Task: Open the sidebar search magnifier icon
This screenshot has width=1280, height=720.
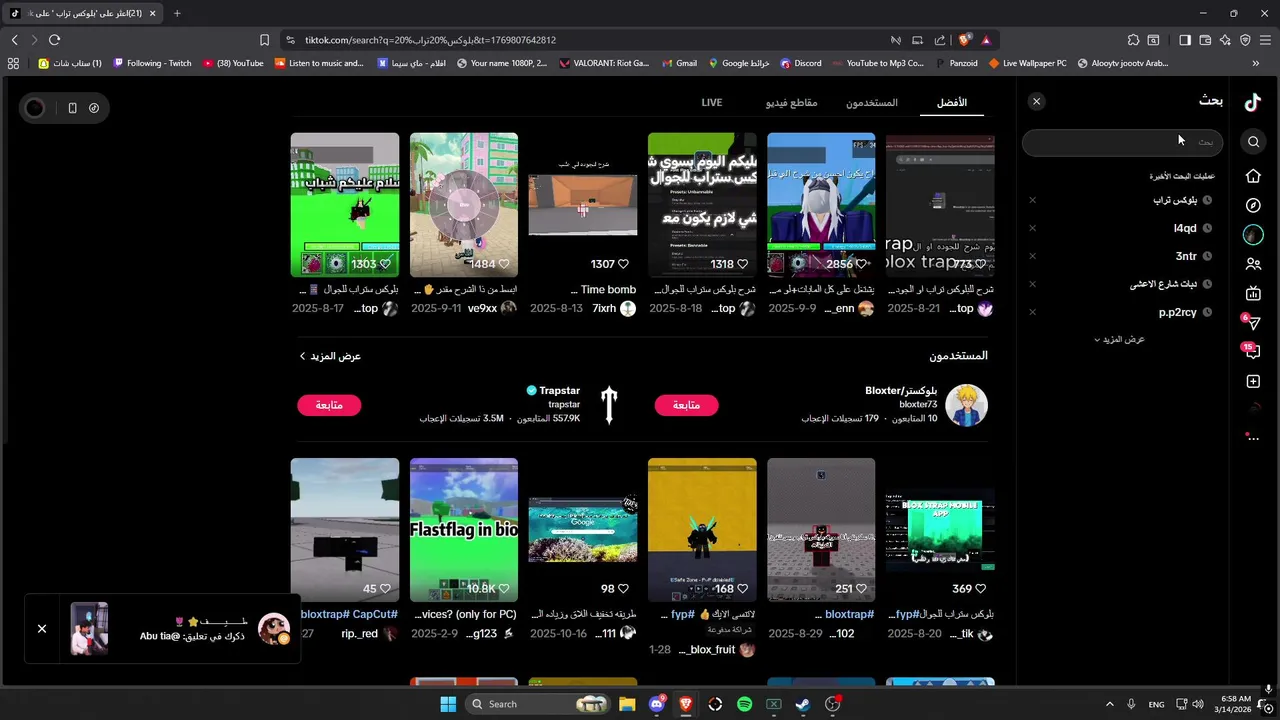Action: (1253, 142)
